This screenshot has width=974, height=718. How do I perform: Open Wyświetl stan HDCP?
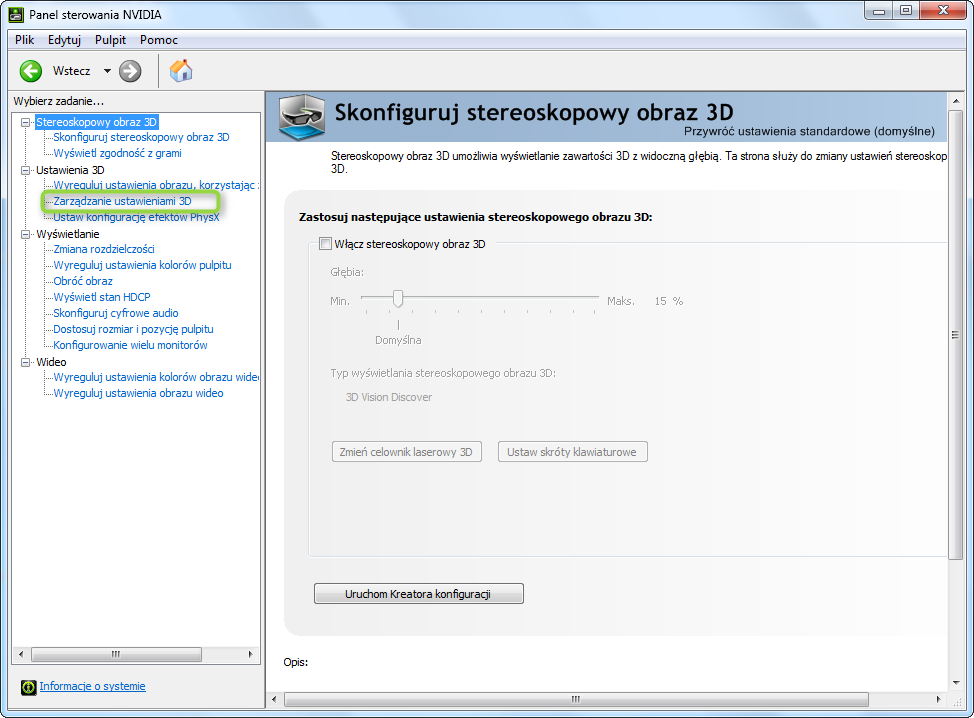pos(102,298)
